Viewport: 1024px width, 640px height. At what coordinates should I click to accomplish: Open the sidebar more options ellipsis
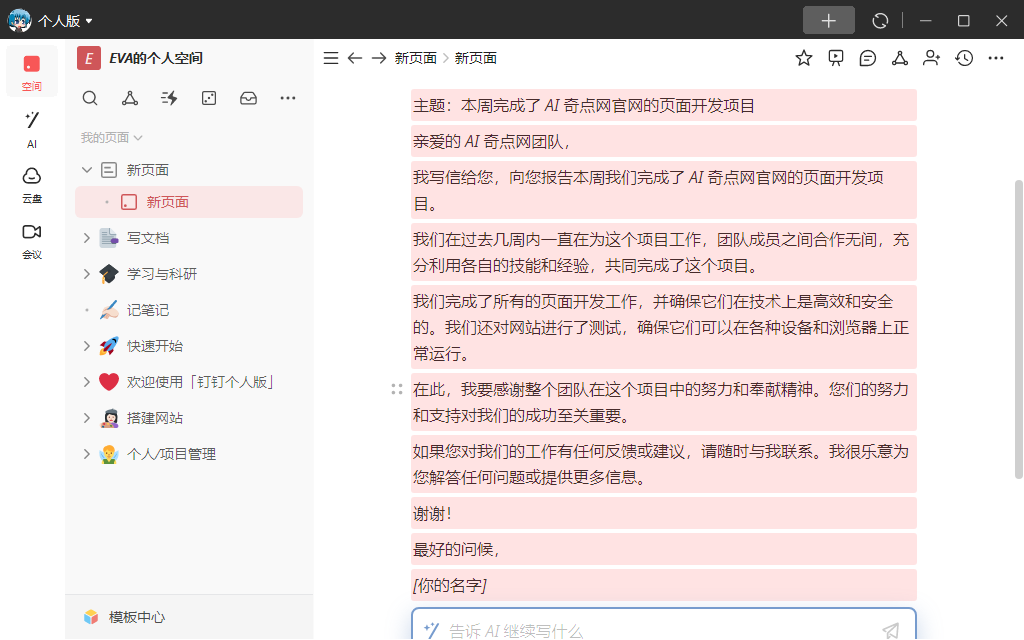(x=288, y=99)
